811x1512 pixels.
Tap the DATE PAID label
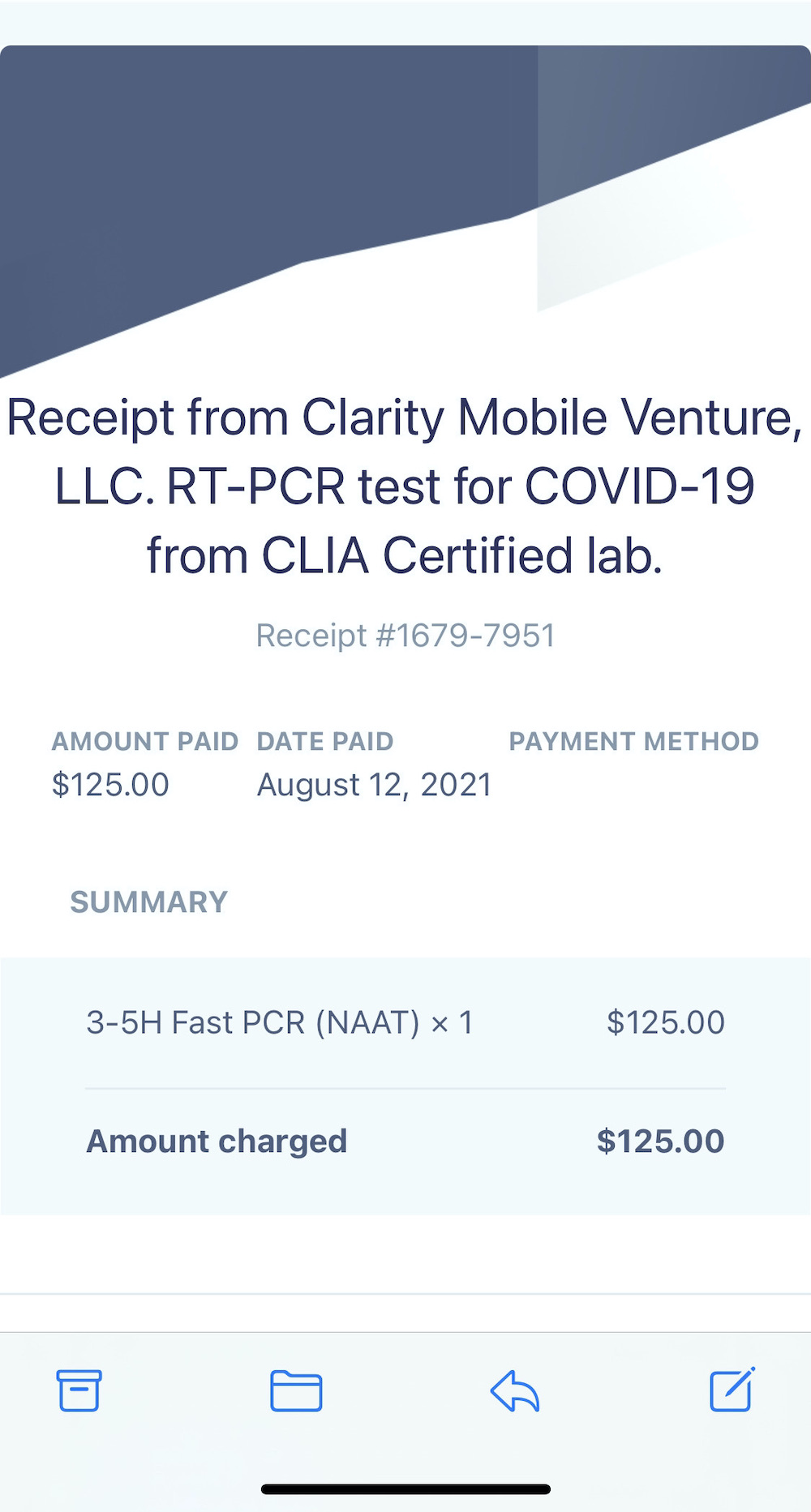pyautogui.click(x=325, y=741)
